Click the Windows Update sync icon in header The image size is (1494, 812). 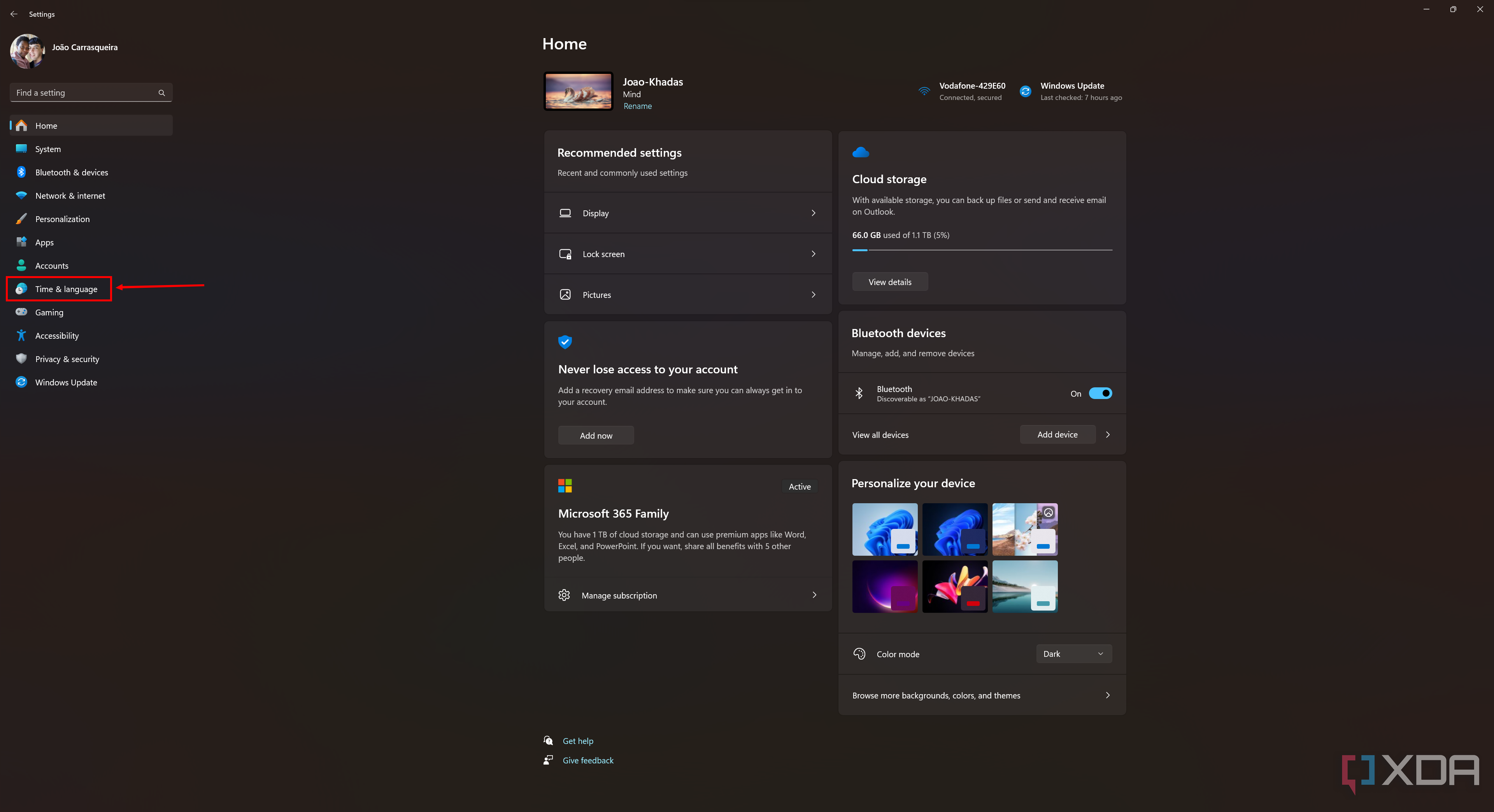click(x=1026, y=91)
